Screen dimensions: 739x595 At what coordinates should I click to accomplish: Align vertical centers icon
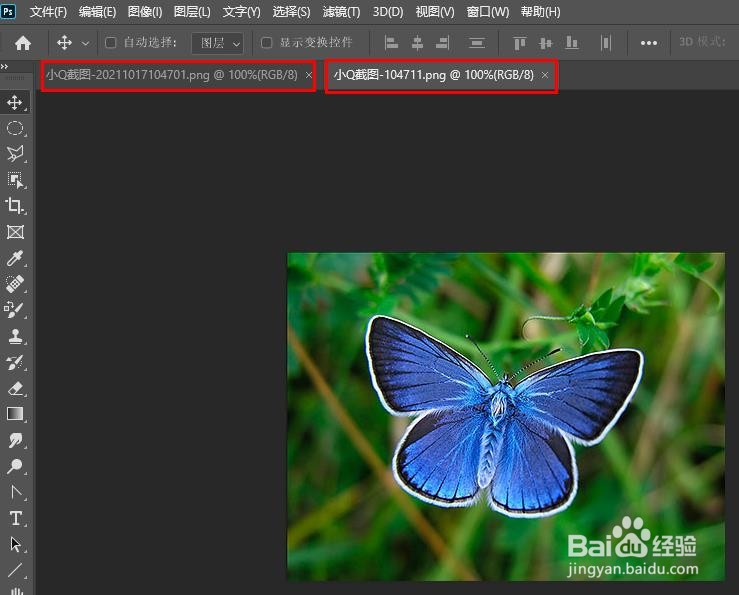pyautogui.click(x=545, y=43)
